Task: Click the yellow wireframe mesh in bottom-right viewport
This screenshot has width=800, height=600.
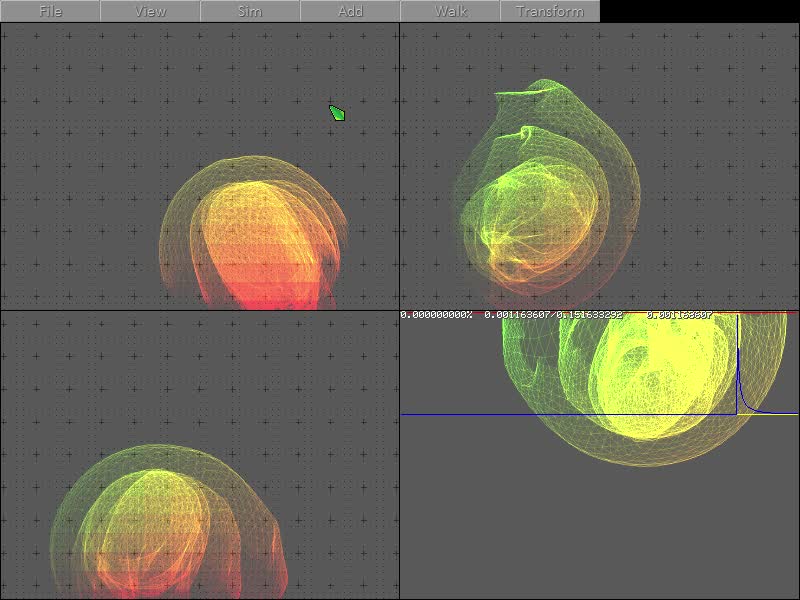Action: click(640, 380)
